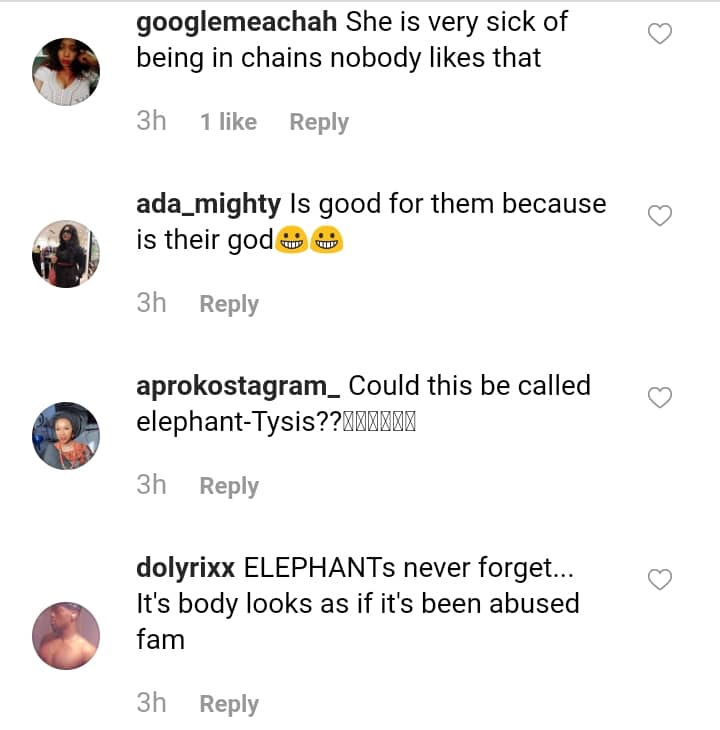720x730 pixels.
Task: Tap dolyrixx's profile avatar
Action: point(66,635)
